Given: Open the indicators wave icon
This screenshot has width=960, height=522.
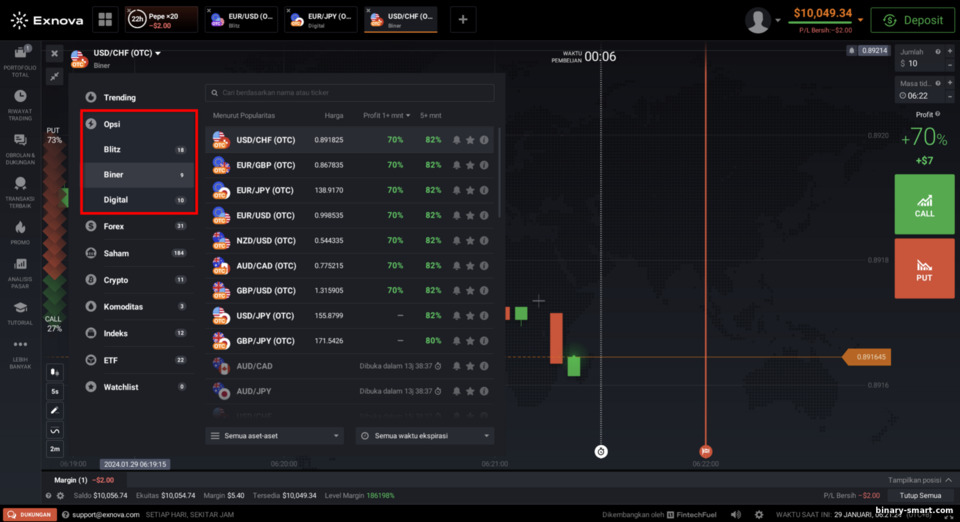Looking at the screenshot, I should pos(54,430).
